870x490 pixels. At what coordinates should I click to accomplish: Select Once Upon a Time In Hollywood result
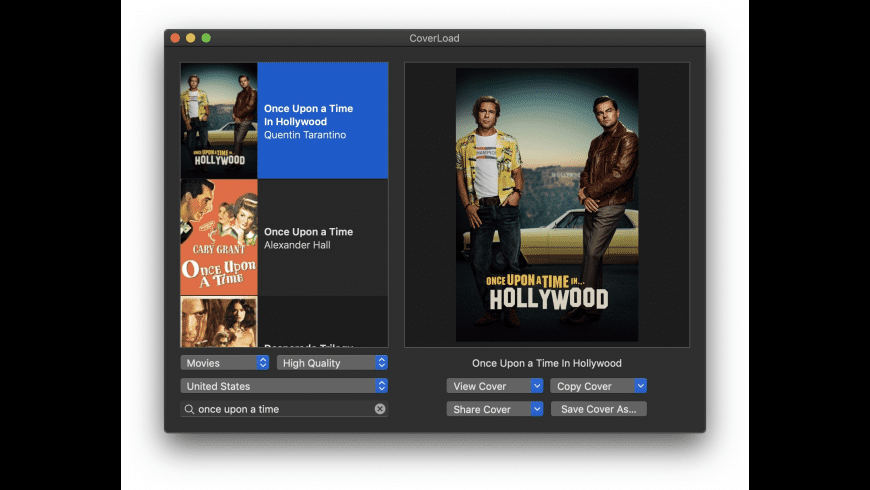(x=322, y=121)
